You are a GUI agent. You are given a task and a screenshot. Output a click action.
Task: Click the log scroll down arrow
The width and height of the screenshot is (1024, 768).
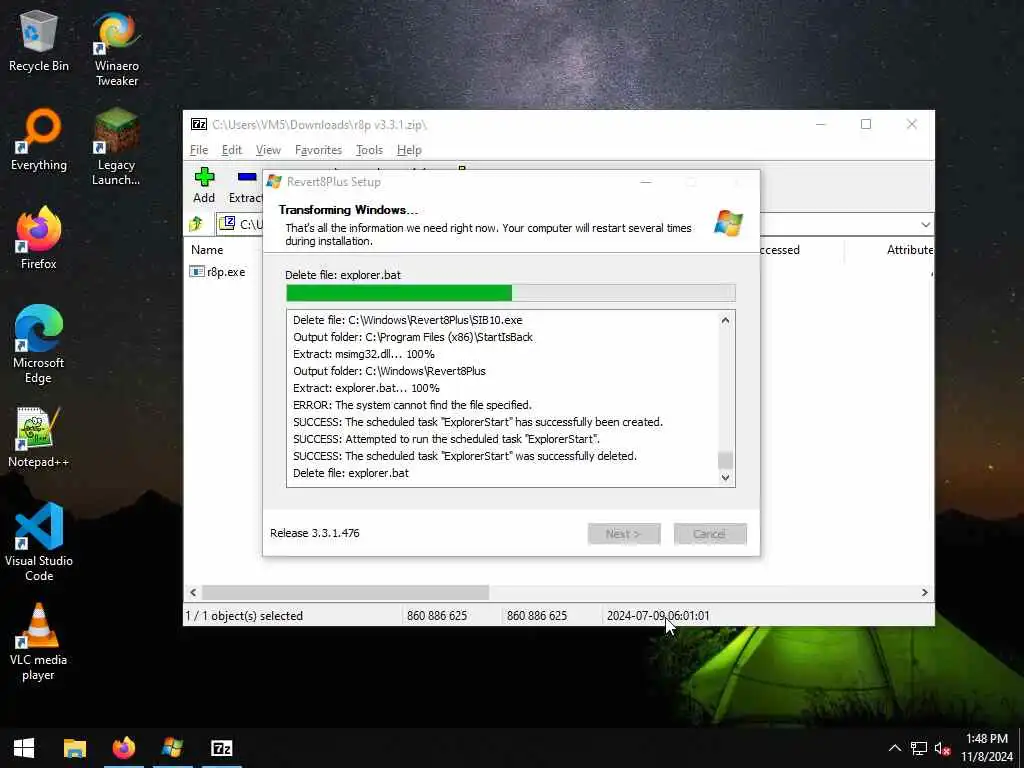click(x=725, y=477)
